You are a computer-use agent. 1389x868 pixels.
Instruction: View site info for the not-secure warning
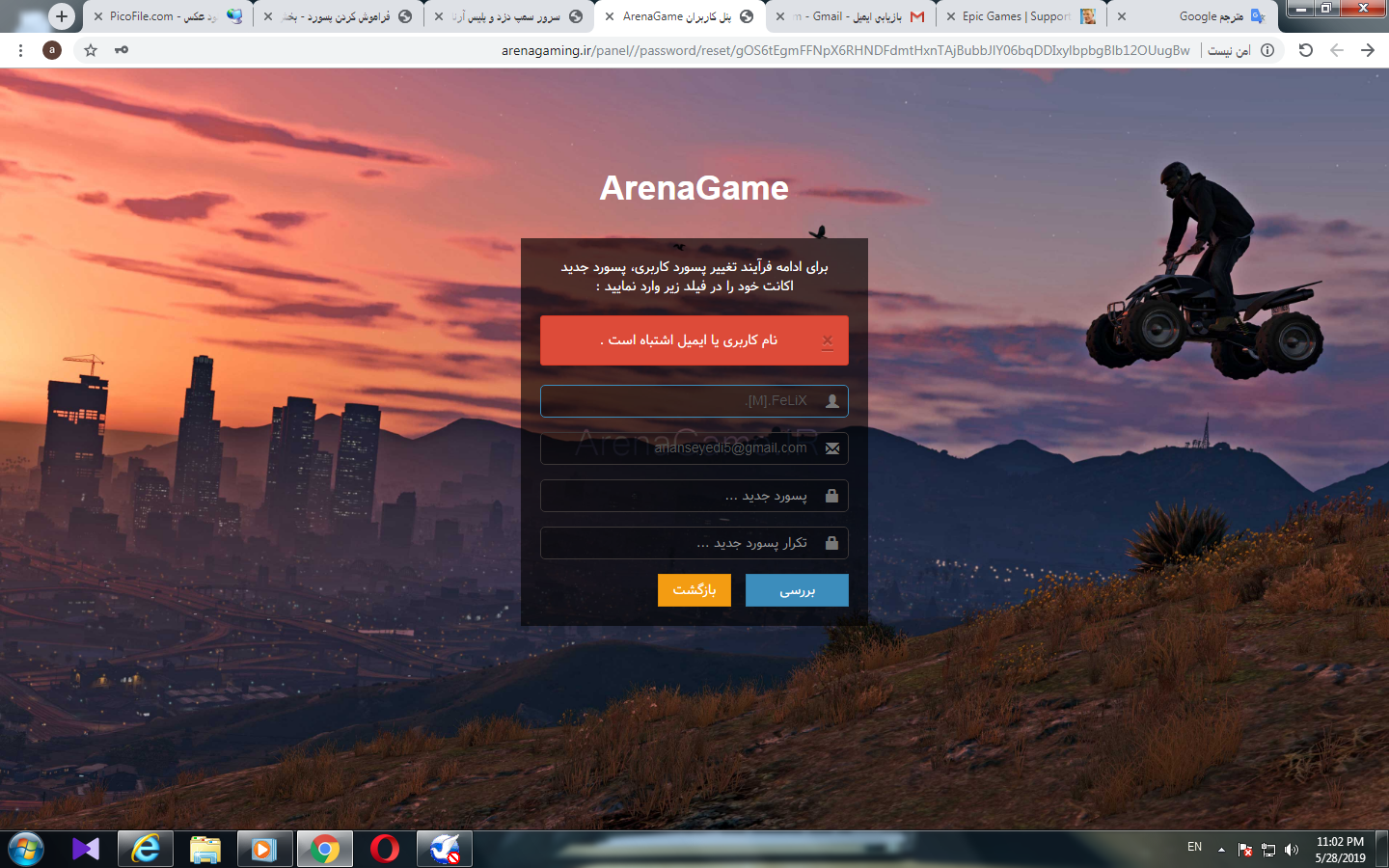tap(1267, 50)
